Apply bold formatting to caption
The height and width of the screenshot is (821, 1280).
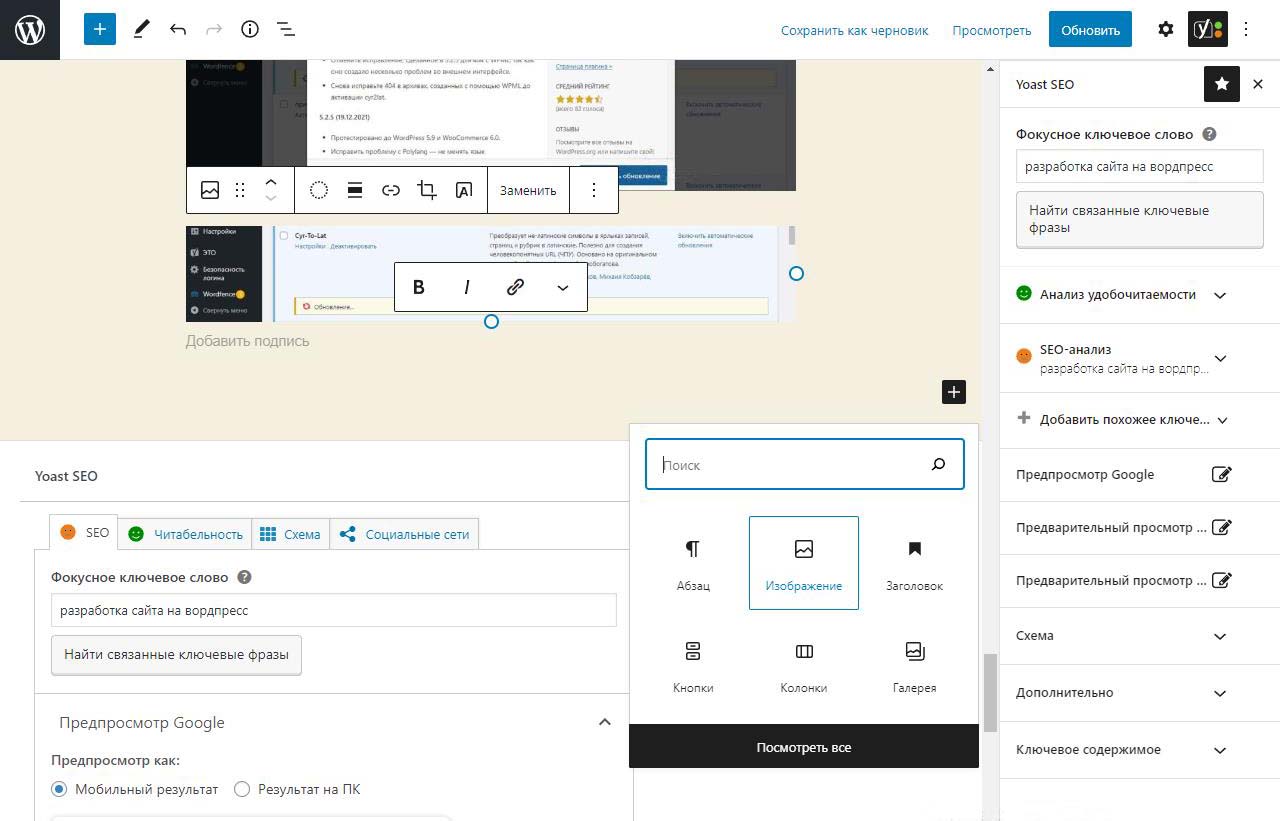[x=419, y=287]
